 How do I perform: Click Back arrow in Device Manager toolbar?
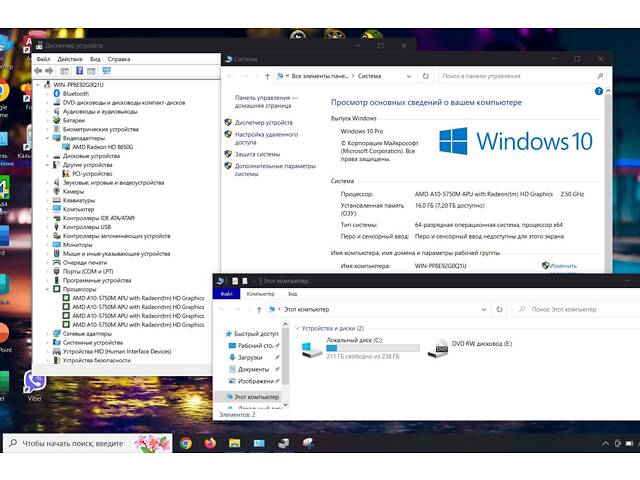click(x=38, y=71)
